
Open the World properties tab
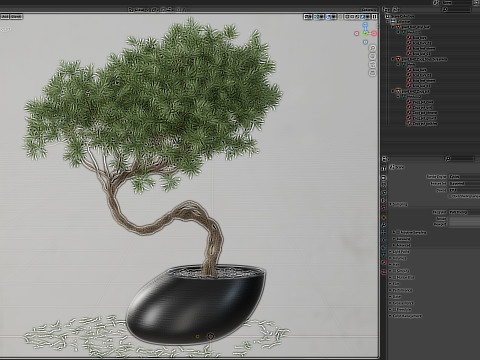pyautogui.click(x=384, y=208)
